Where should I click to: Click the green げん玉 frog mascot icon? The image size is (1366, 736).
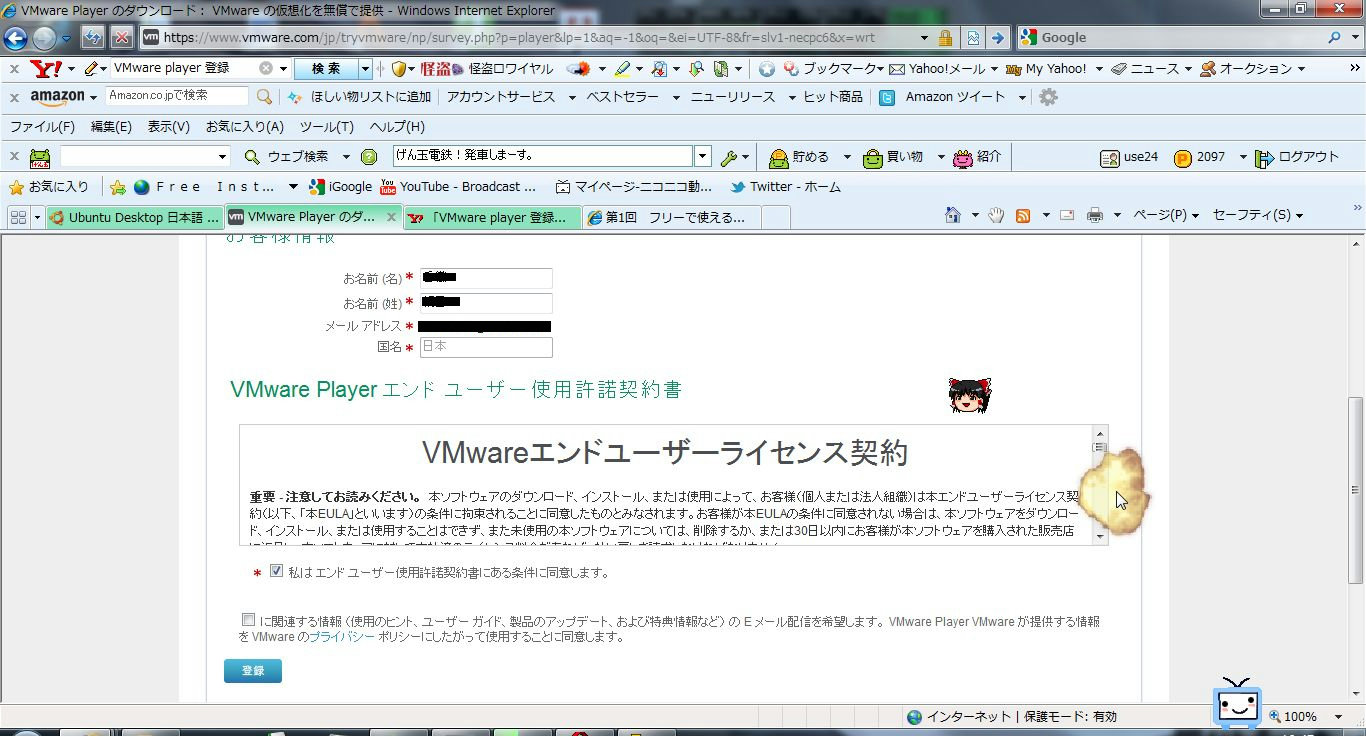coord(40,157)
